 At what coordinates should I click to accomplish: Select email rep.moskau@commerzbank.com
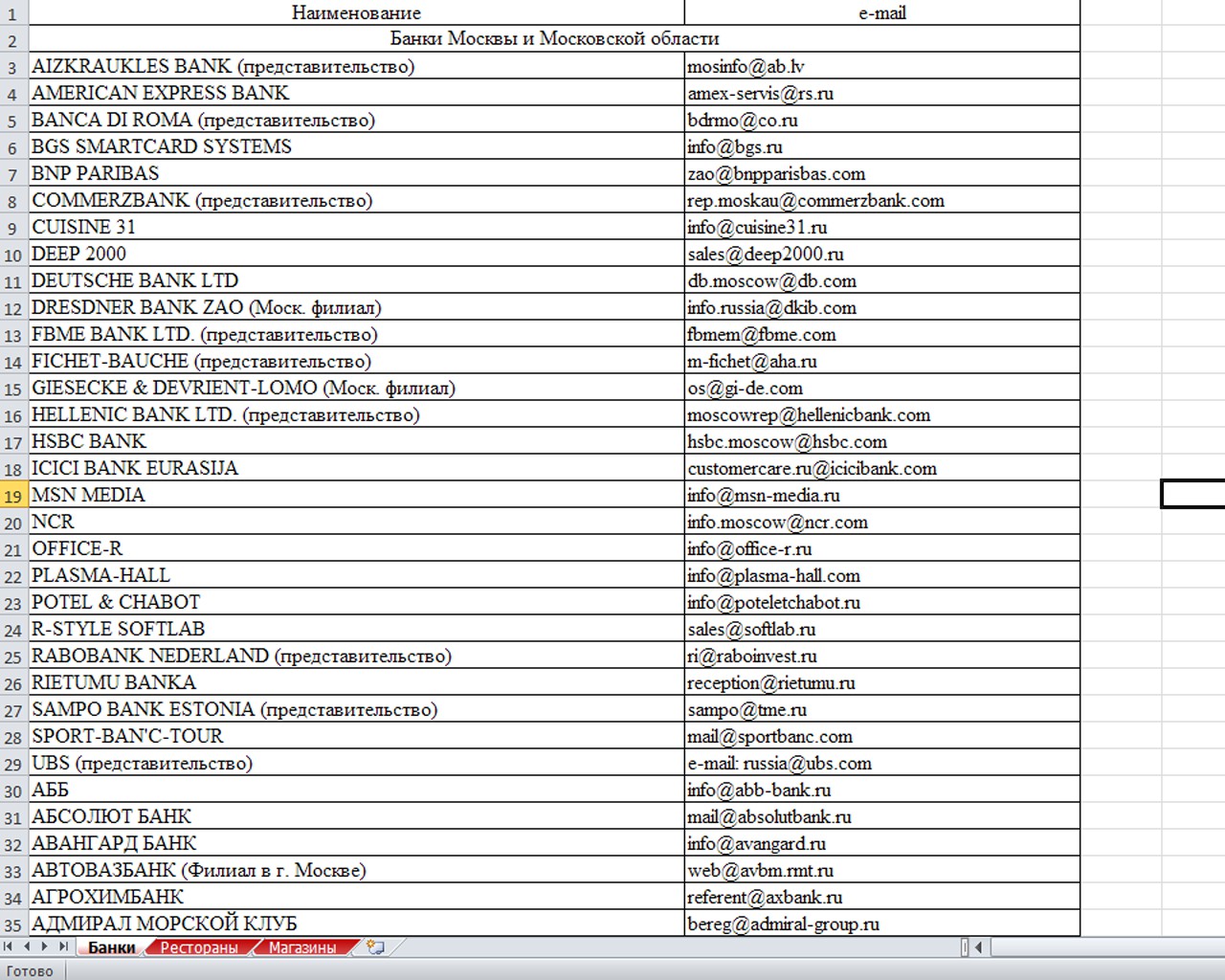pyautogui.click(x=882, y=200)
